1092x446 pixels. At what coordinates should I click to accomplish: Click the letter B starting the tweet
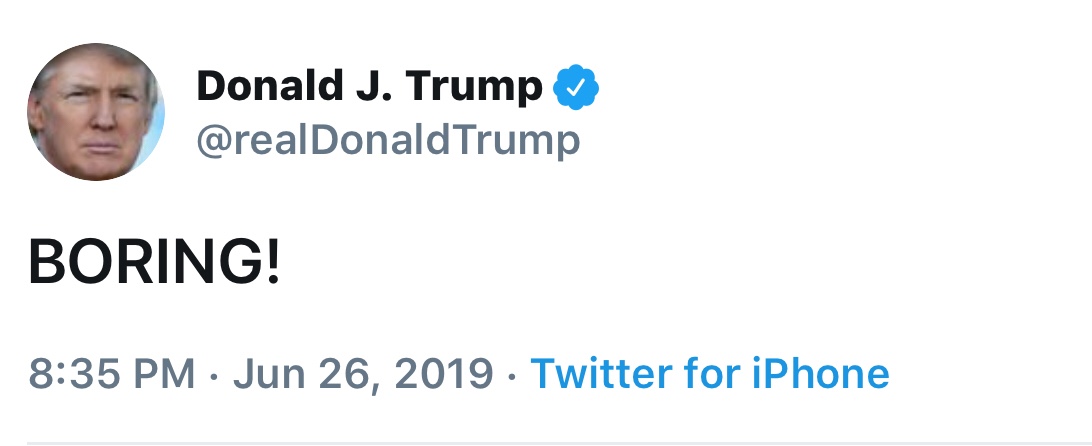[45, 262]
